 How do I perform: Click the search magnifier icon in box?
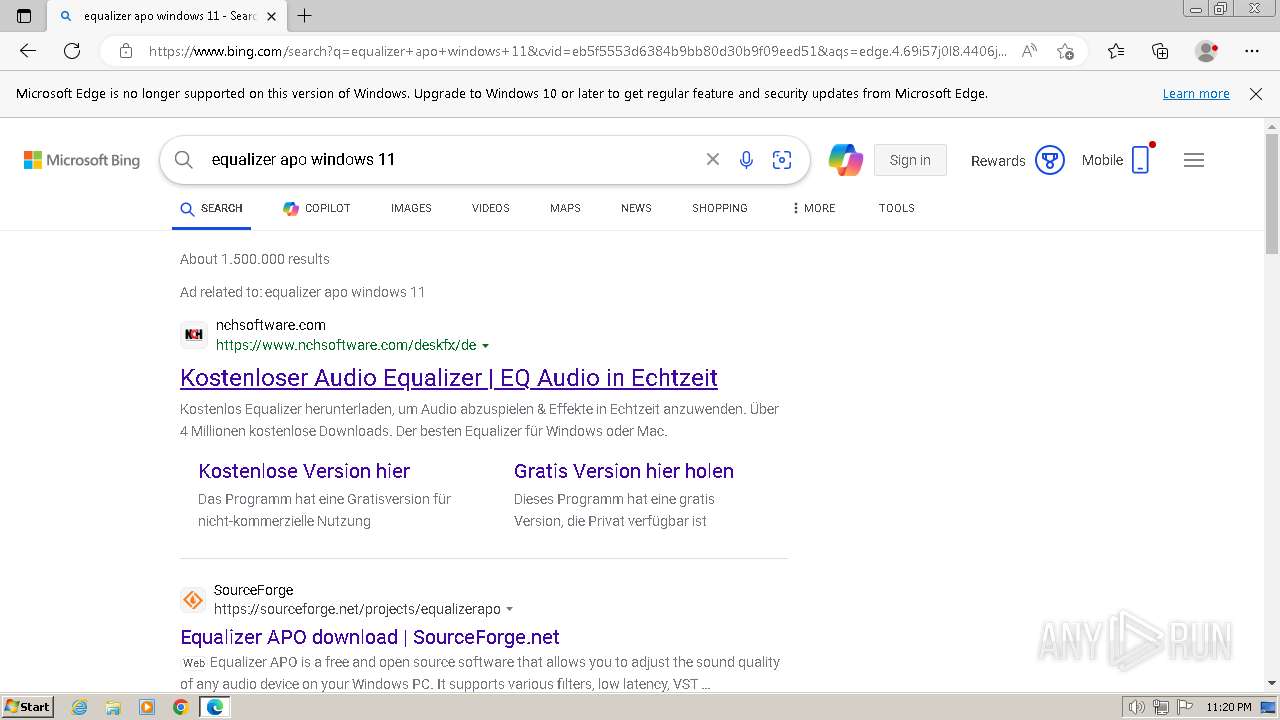coord(183,160)
